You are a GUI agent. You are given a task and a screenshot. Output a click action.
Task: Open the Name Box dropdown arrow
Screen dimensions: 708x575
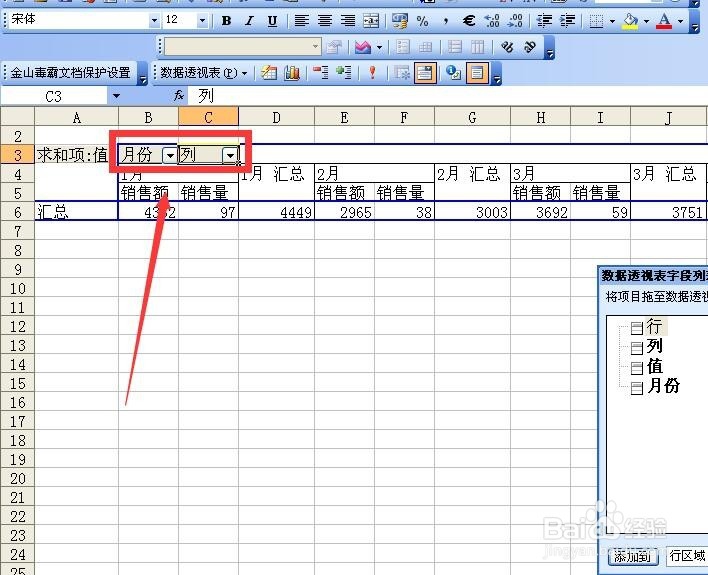[116, 96]
